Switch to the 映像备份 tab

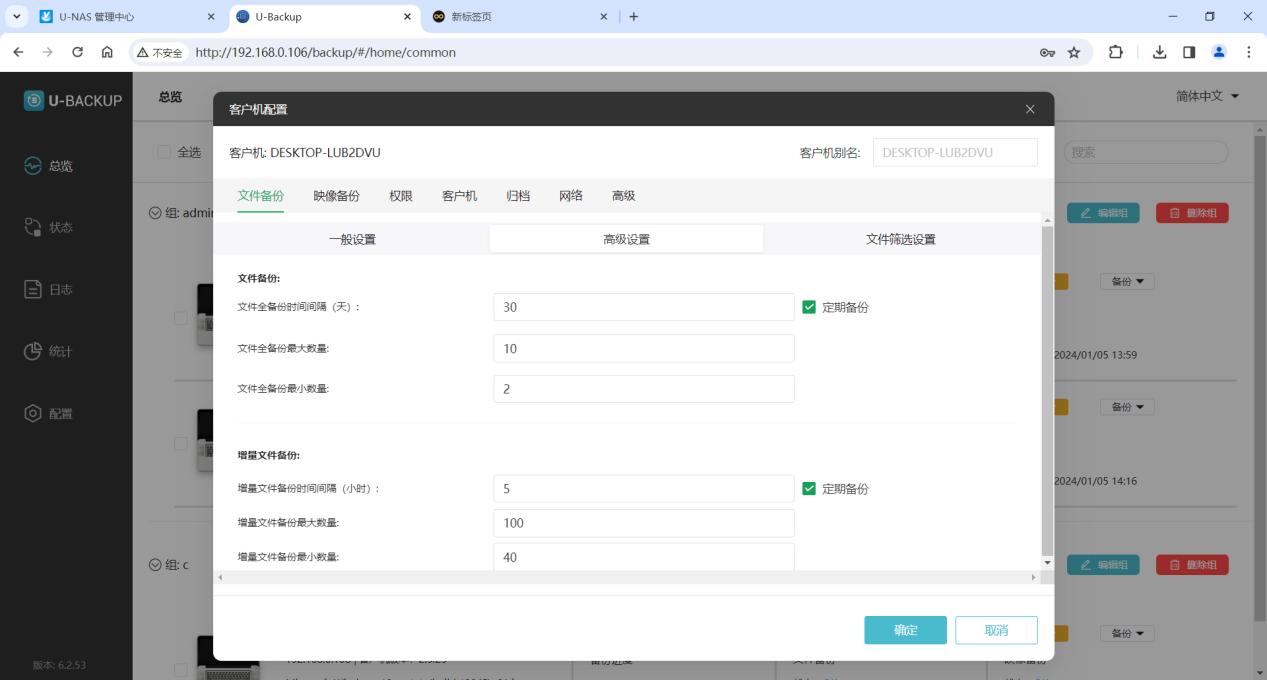(336, 196)
